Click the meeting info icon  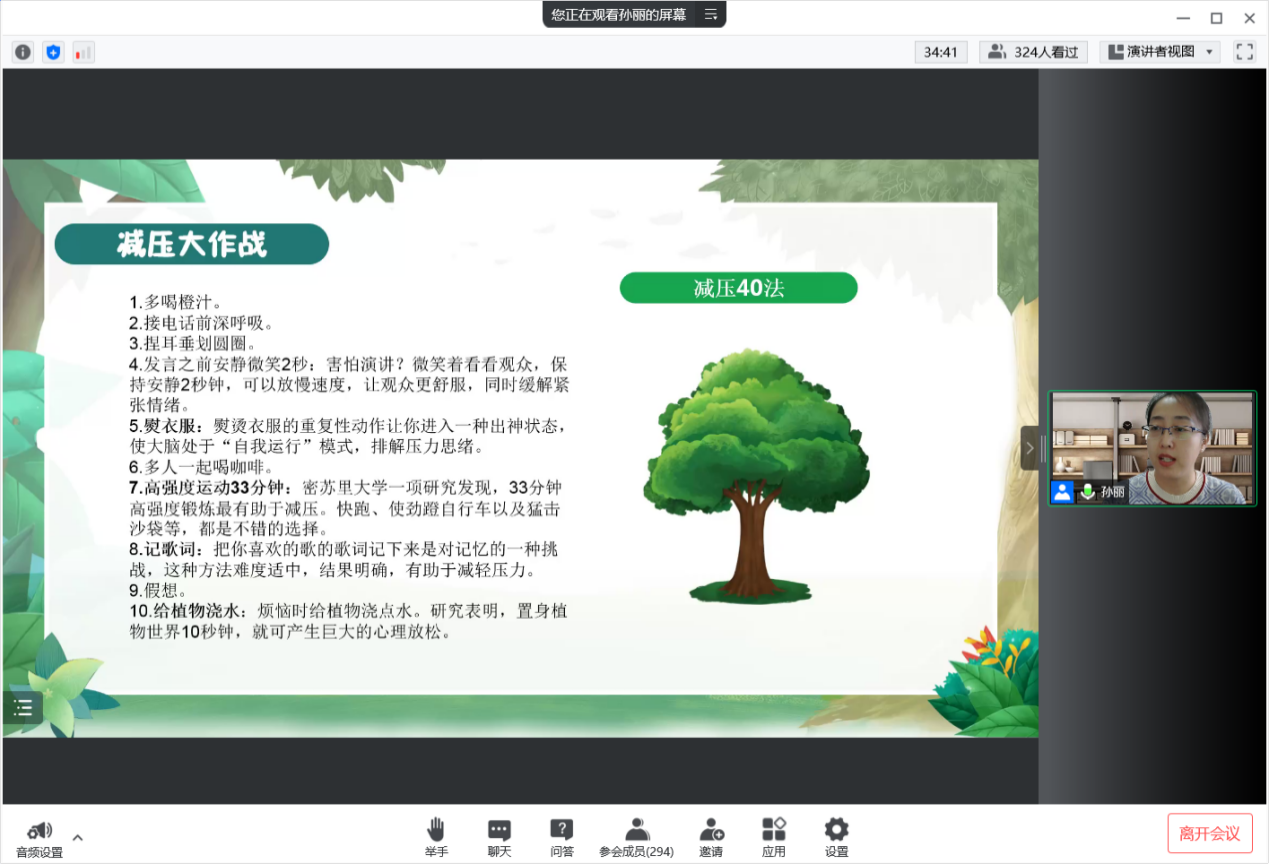(23, 52)
